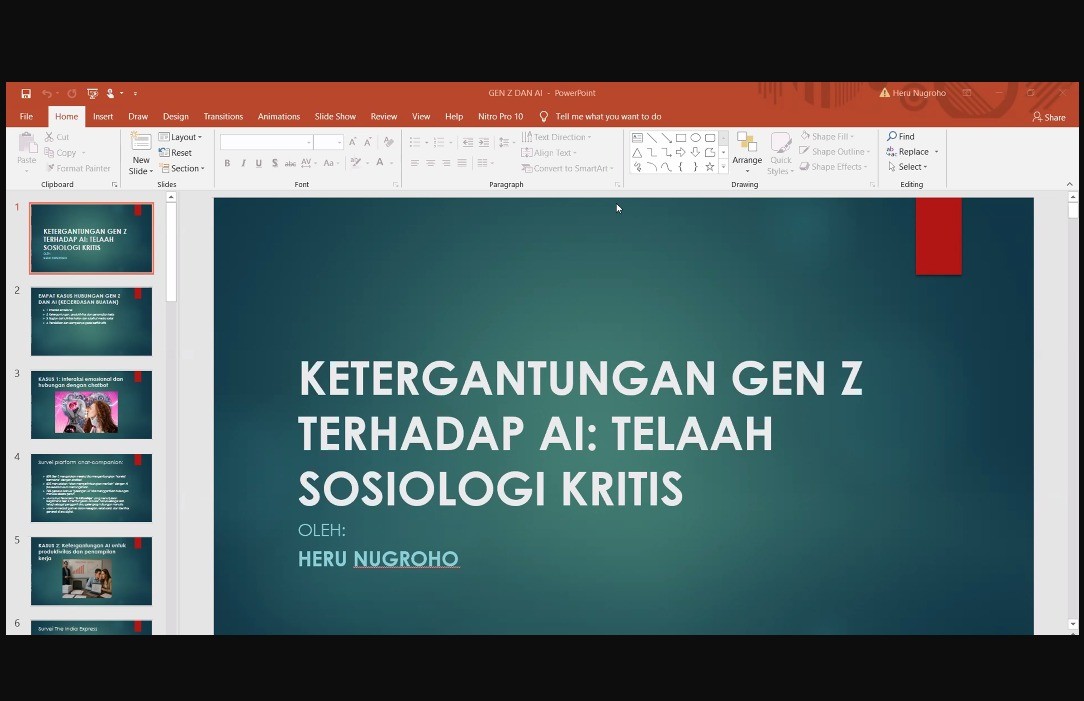Image resolution: width=1084 pixels, height=701 pixels.
Task: Switch to the Insert tab
Action: tap(103, 117)
